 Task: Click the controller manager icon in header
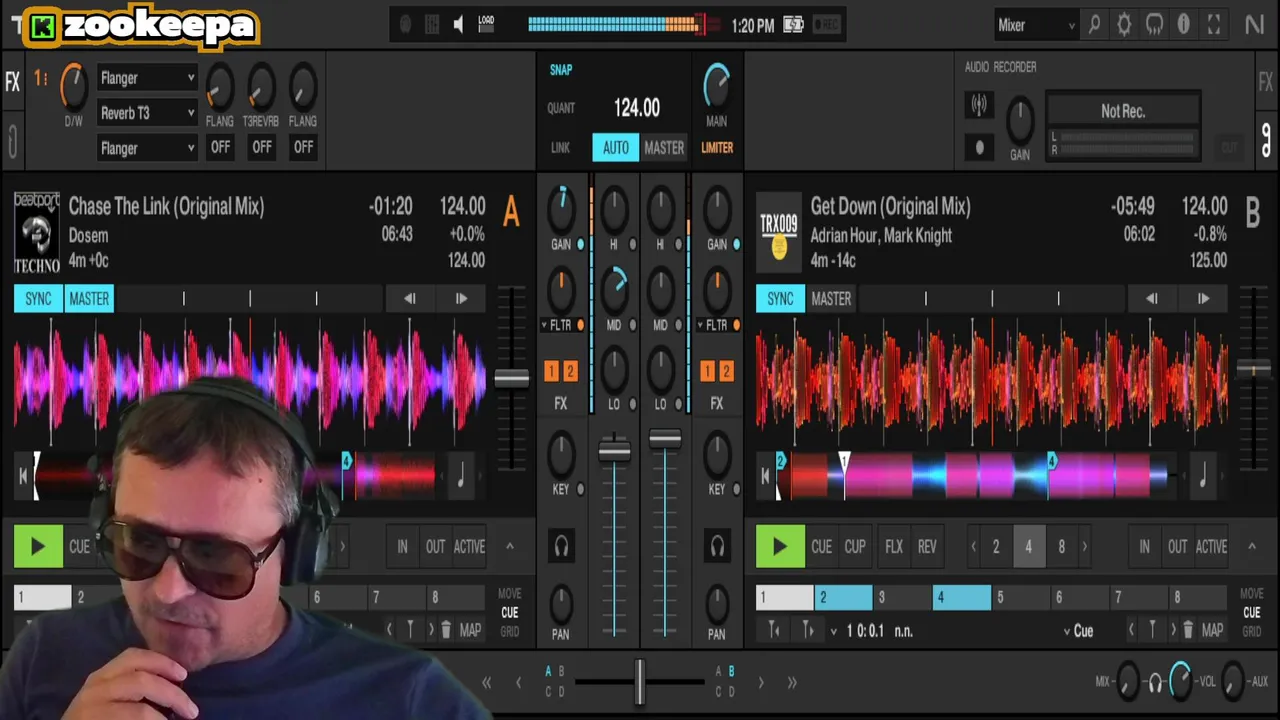pos(1154,26)
